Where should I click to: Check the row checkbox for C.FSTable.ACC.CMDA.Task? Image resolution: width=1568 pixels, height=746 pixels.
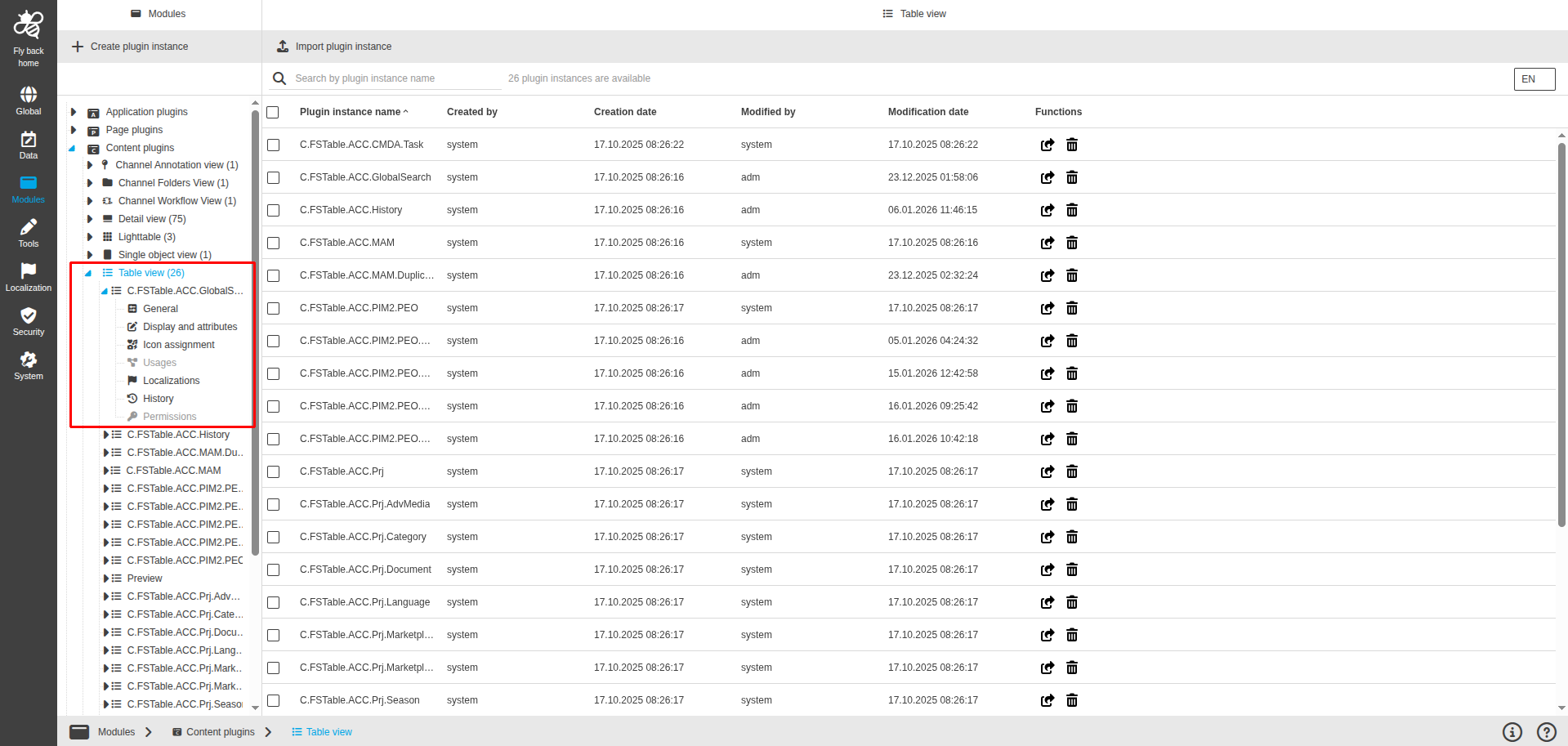(273, 145)
